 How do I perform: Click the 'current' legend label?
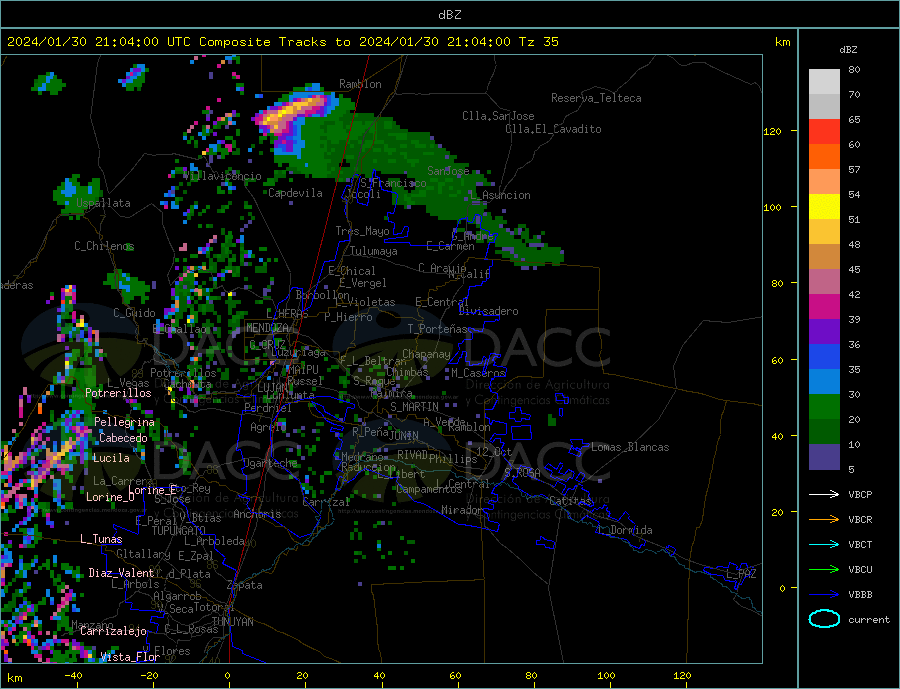click(x=869, y=620)
